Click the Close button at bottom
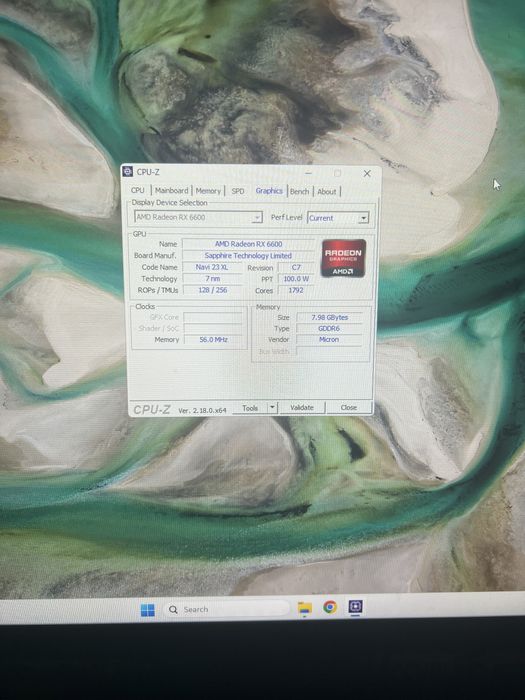This screenshot has width=525, height=700. pos(349,408)
